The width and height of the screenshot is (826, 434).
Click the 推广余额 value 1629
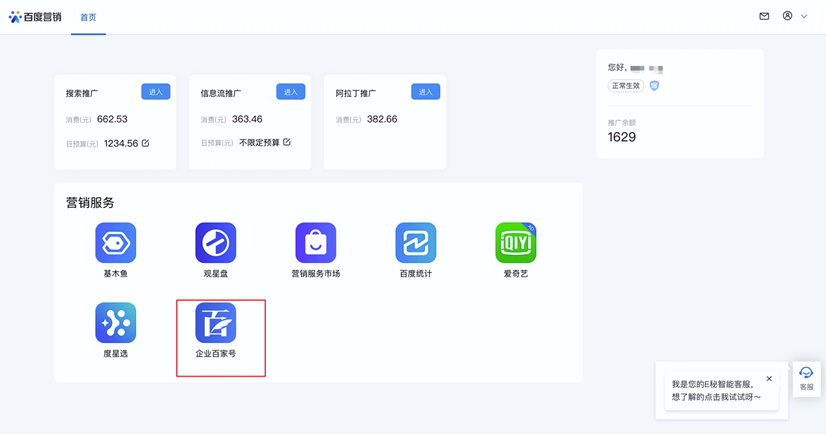click(622, 137)
